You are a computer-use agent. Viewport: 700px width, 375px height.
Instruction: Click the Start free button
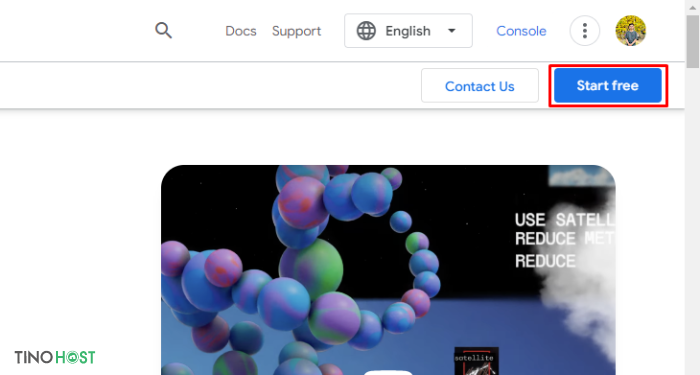point(608,85)
